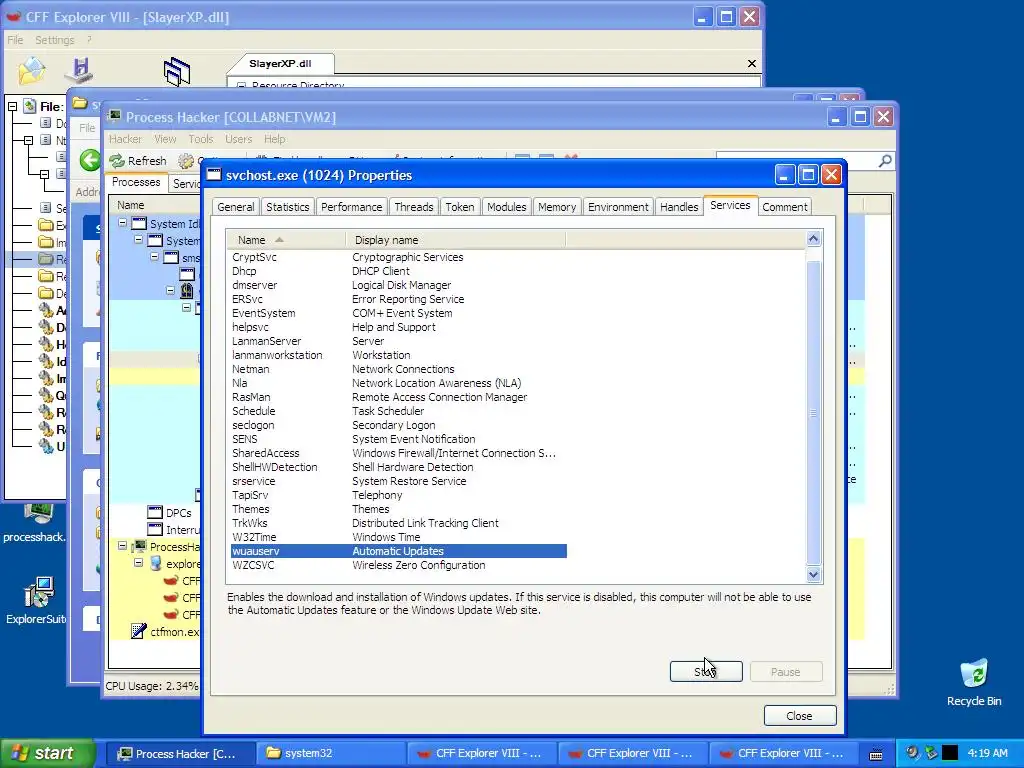Select the explorer process icon
Image resolution: width=1024 pixels, height=768 pixels.
click(155, 563)
